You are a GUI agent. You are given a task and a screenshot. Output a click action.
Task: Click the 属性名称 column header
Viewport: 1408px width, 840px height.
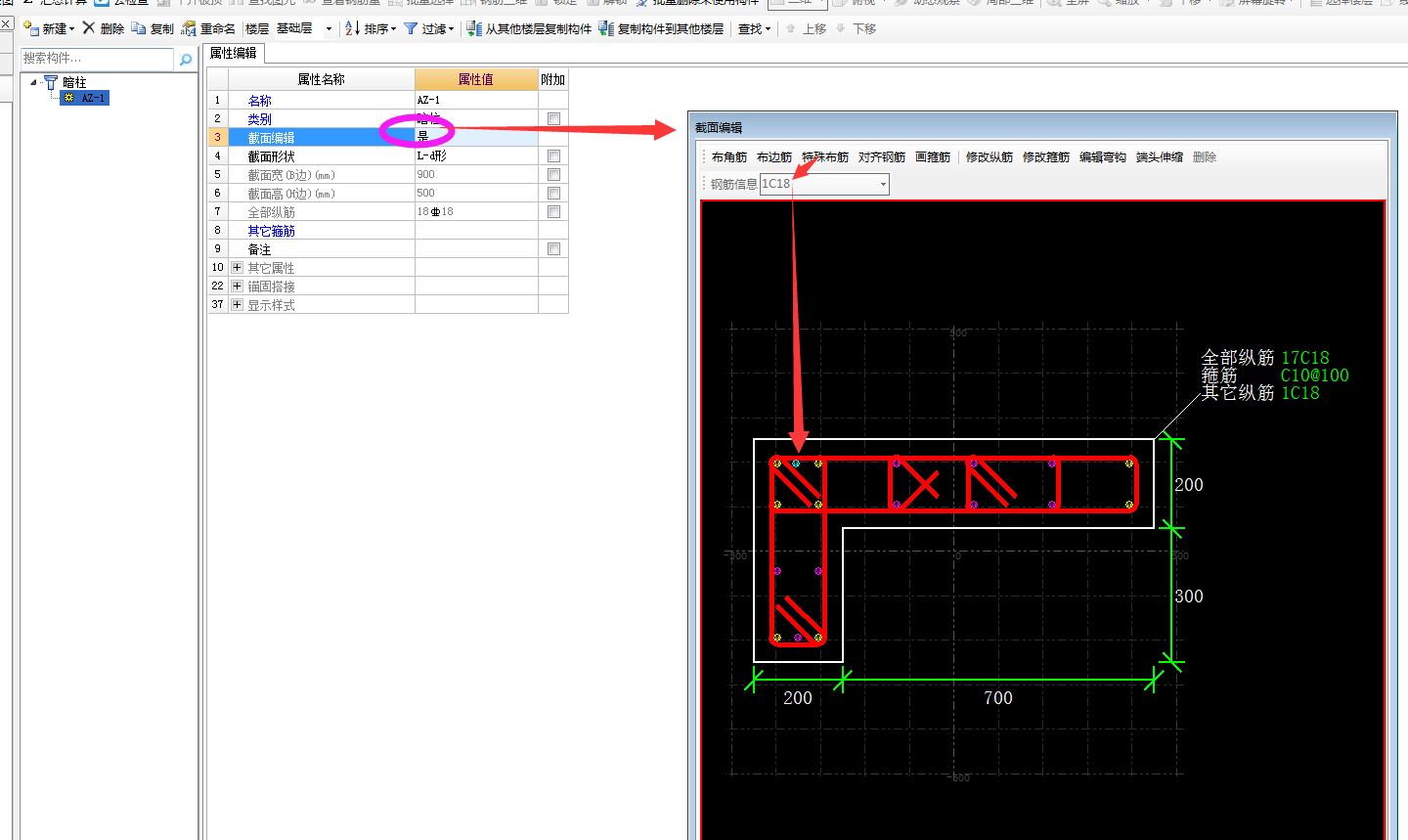322,79
